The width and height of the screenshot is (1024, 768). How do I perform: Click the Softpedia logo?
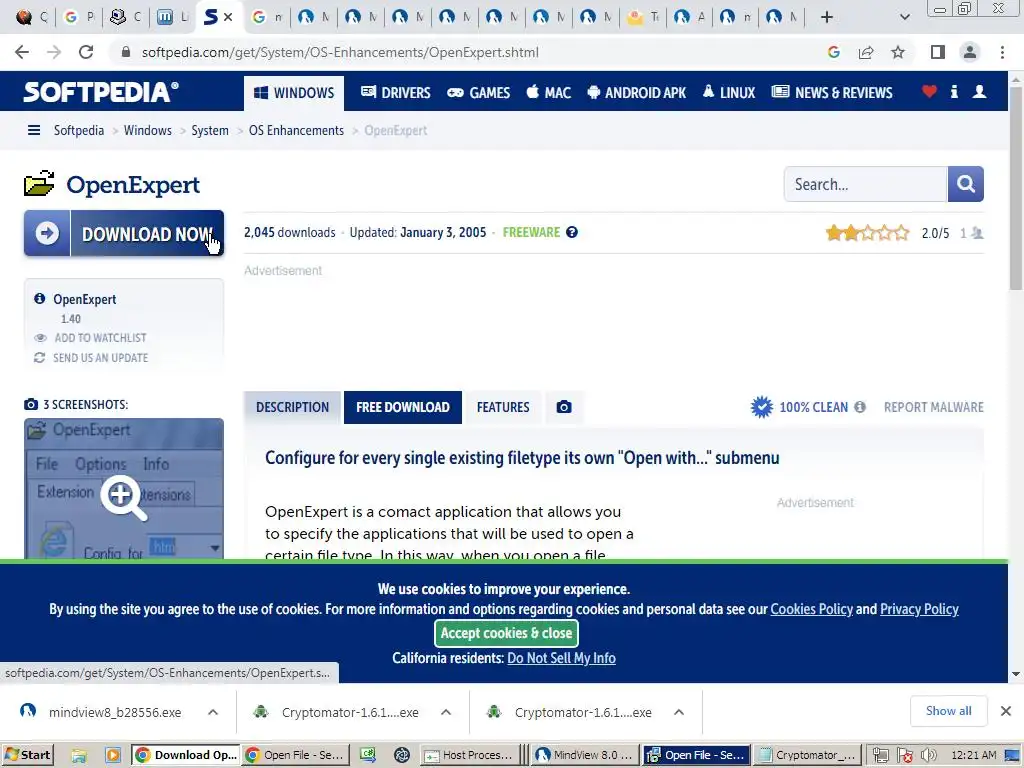pos(101,91)
